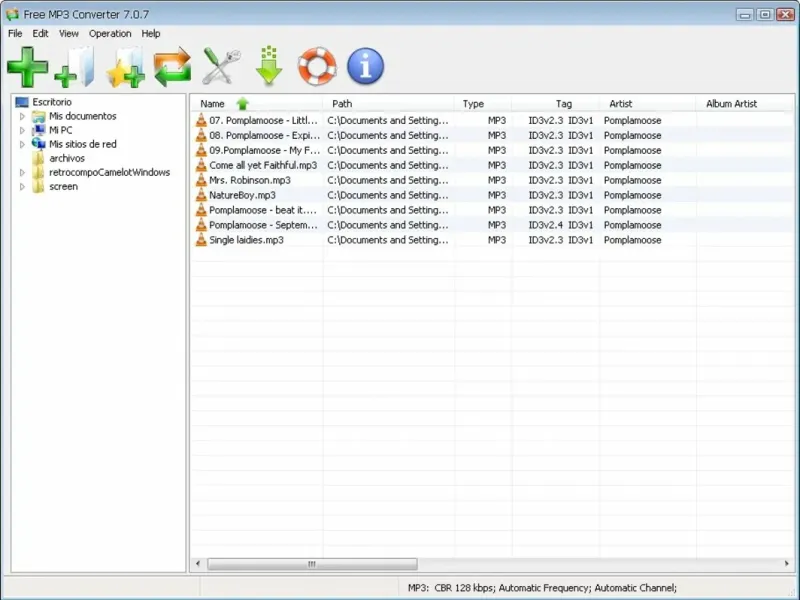Click status bar MP3 CBR 128 kbps text

542,588
